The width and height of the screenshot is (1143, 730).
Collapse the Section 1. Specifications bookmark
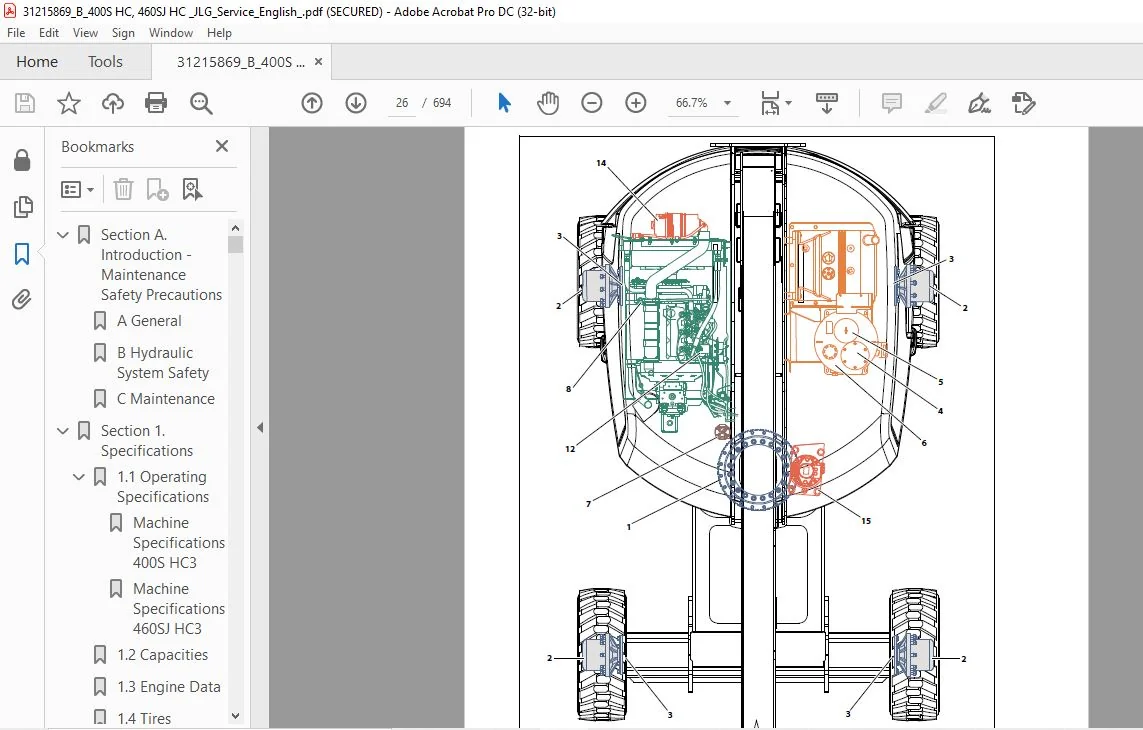click(63, 431)
